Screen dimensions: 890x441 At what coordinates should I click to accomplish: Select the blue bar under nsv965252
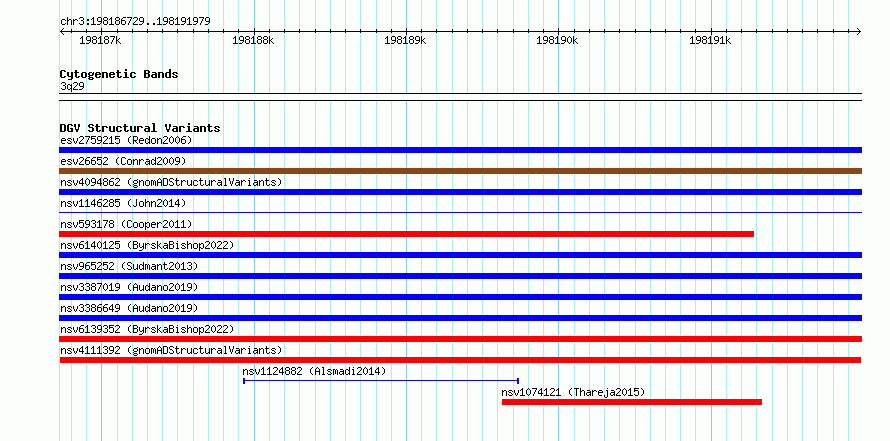click(460, 276)
